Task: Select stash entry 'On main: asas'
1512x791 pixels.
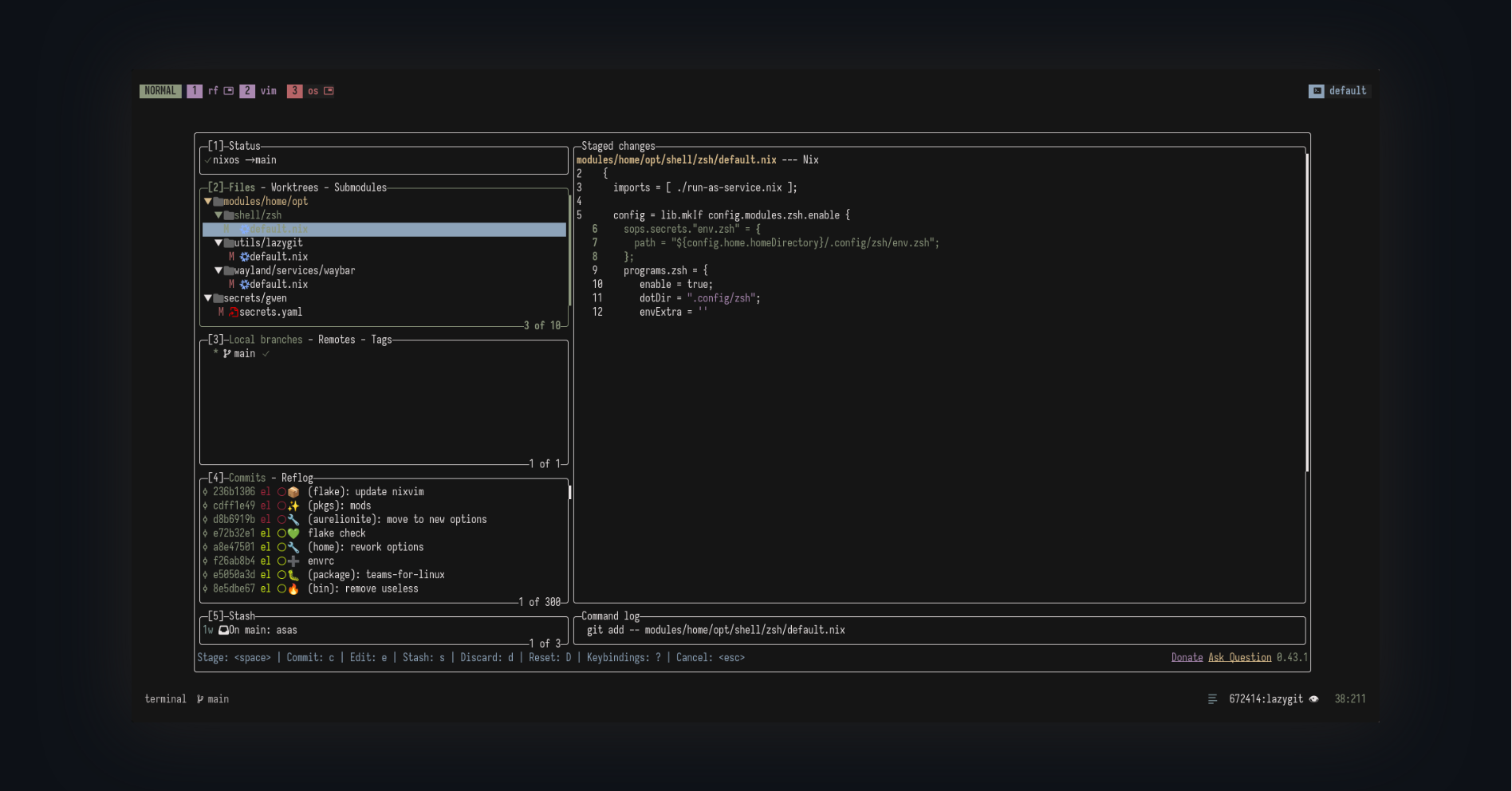Action: coord(263,630)
